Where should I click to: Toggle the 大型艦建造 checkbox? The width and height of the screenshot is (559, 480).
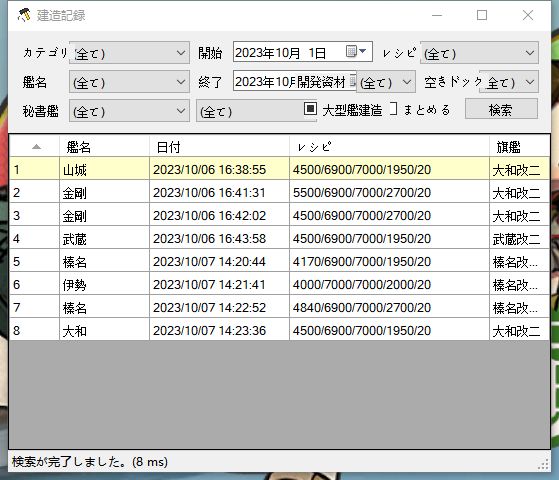pos(310,108)
